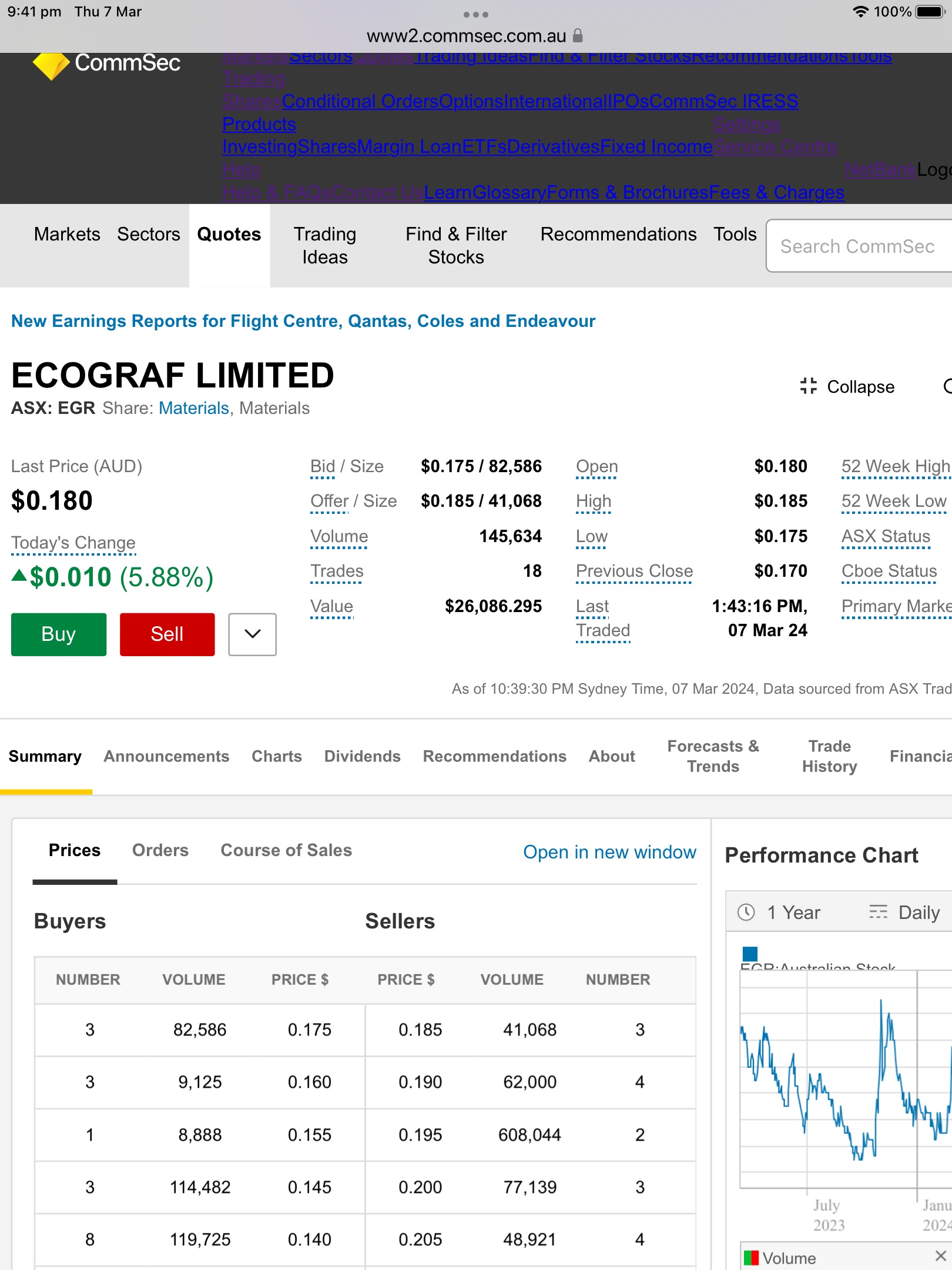
Task: Open the Forecasts & Trends tab
Action: pos(713,756)
